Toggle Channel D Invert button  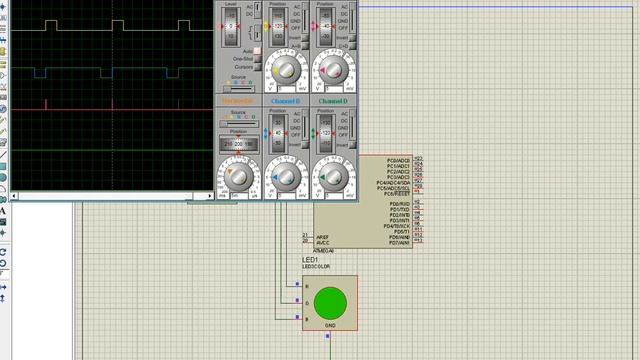pos(352,145)
